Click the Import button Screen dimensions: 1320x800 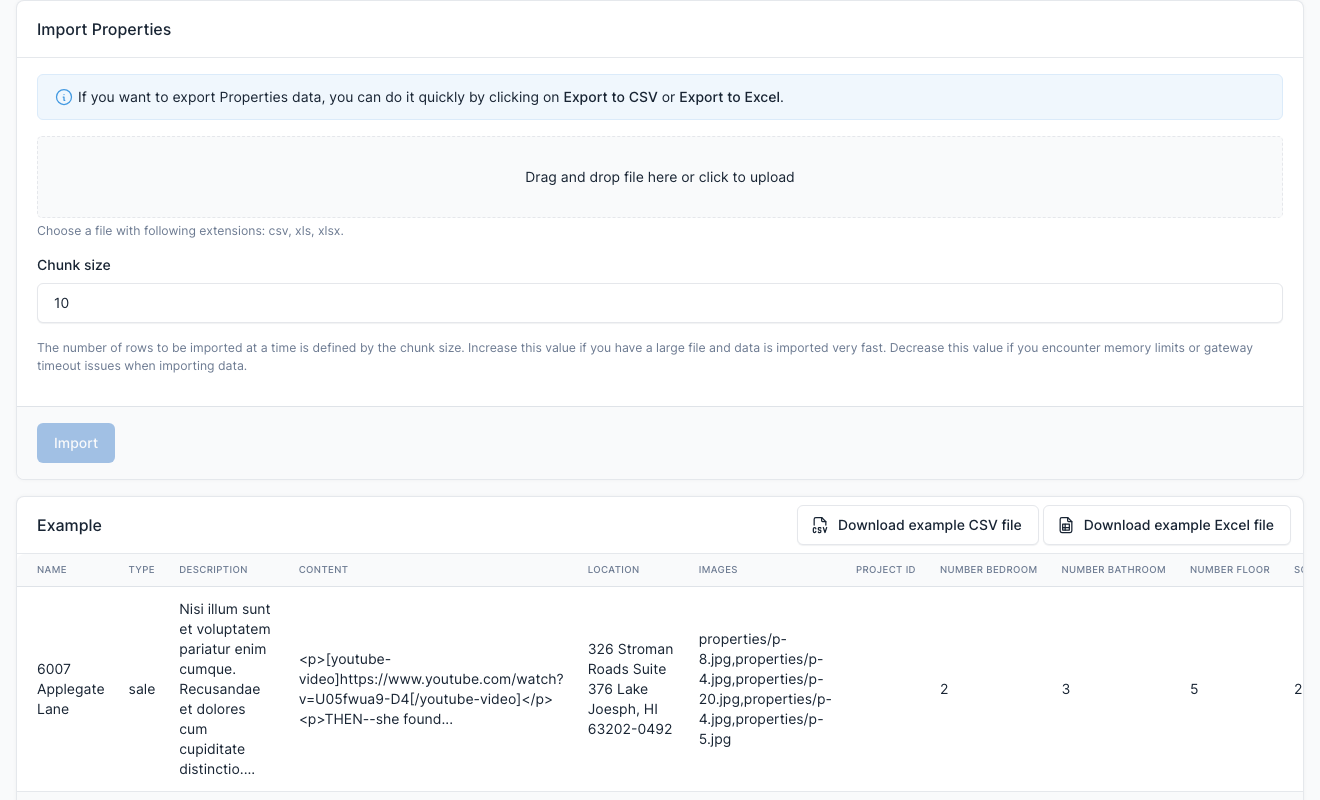point(76,443)
